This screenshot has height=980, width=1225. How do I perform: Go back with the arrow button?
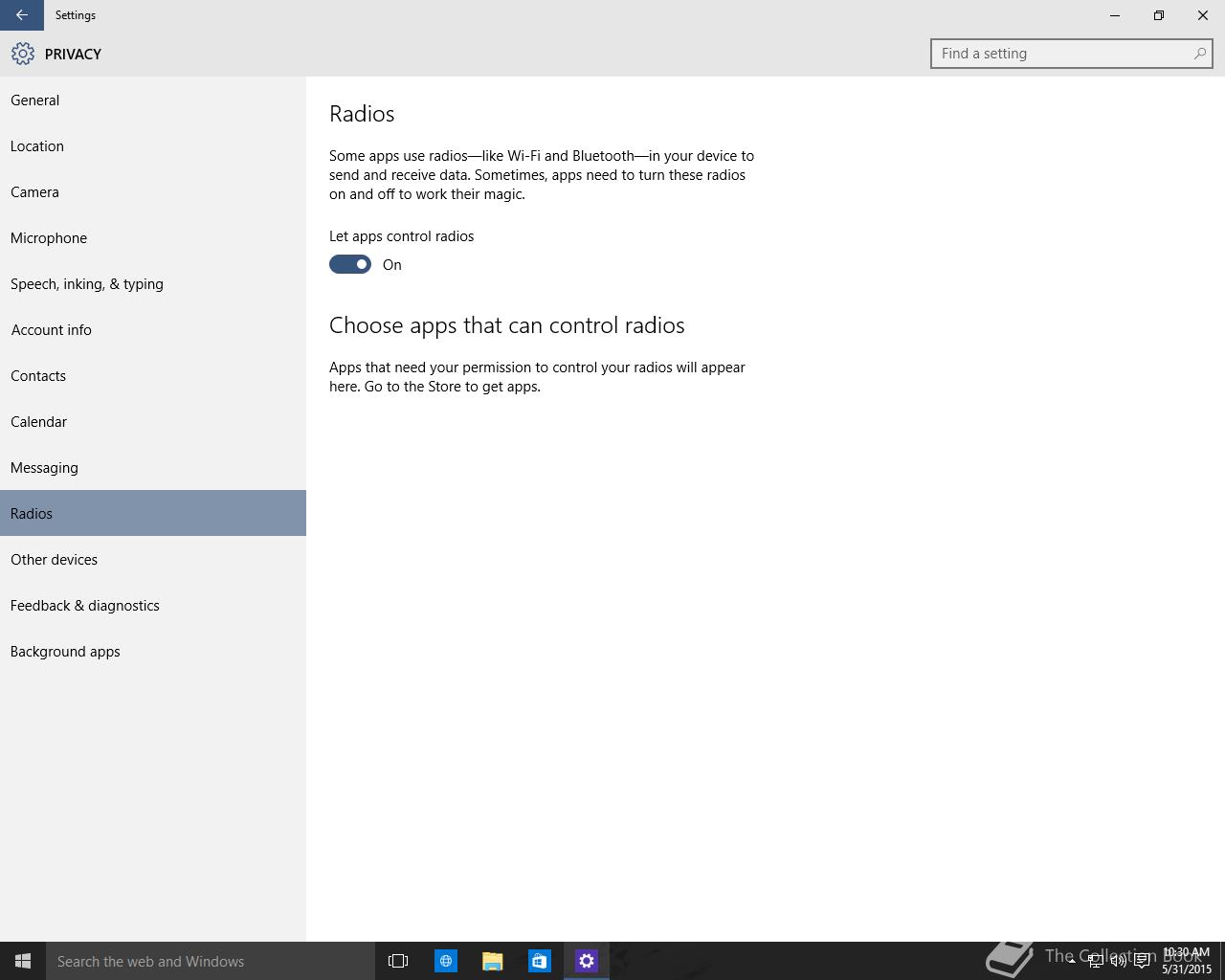(21, 15)
